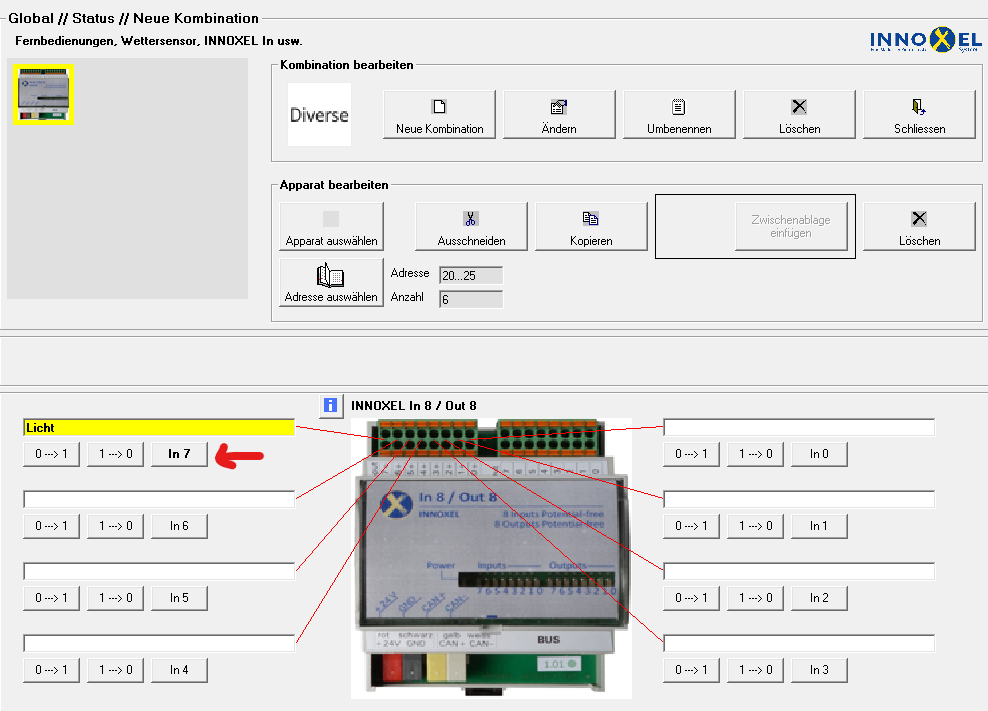Screen dimensions: 988x711
Task: Click the name field above In 4
Action: 159,643
